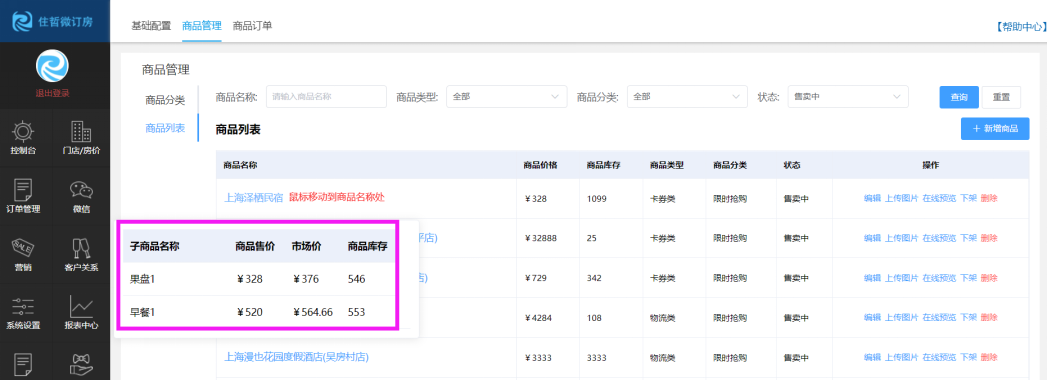Open the 控制台 dashboard icon
This screenshot has width=1047, height=380.
coord(23,131)
